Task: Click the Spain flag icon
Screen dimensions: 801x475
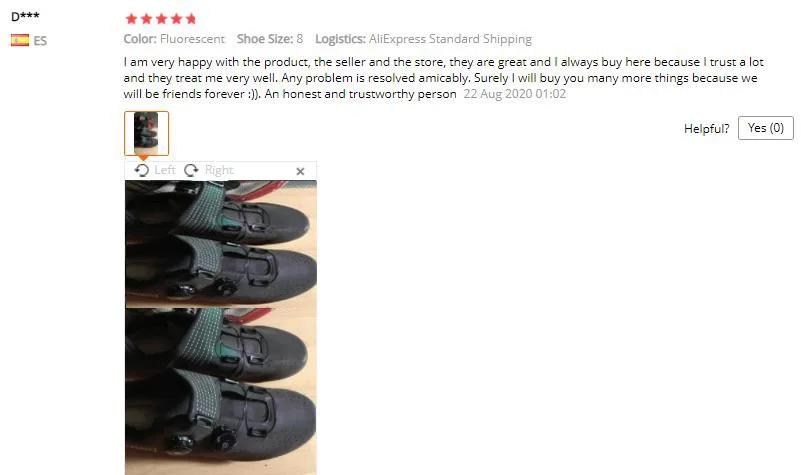Action: 20,40
